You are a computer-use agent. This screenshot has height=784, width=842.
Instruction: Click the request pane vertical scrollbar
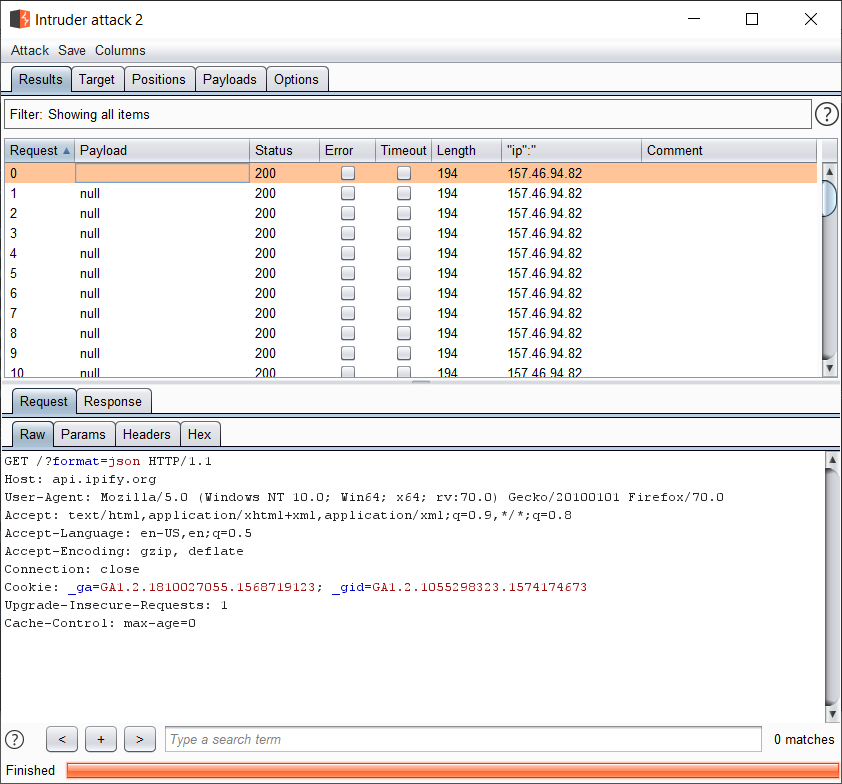click(832, 586)
